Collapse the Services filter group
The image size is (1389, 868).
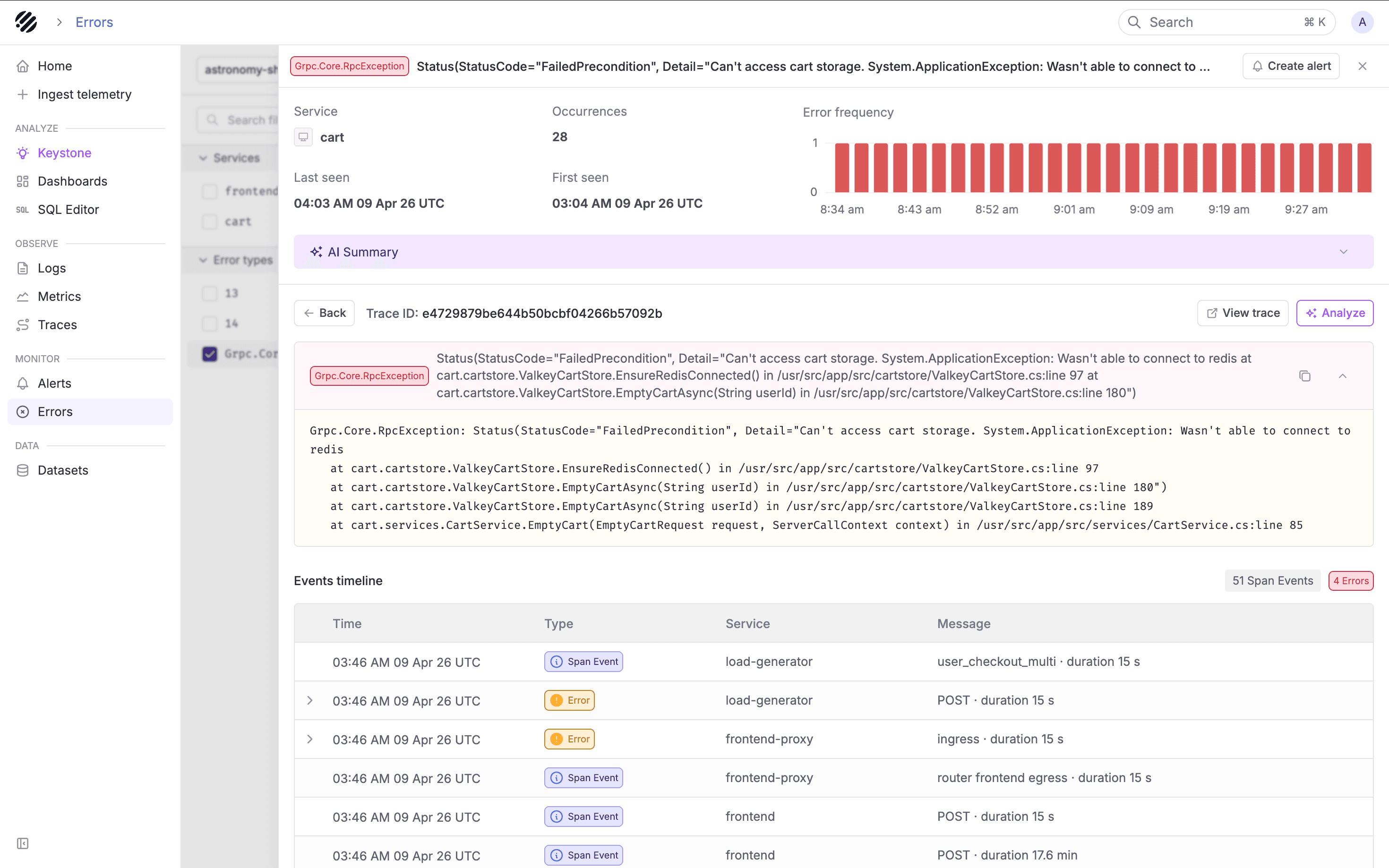203,158
